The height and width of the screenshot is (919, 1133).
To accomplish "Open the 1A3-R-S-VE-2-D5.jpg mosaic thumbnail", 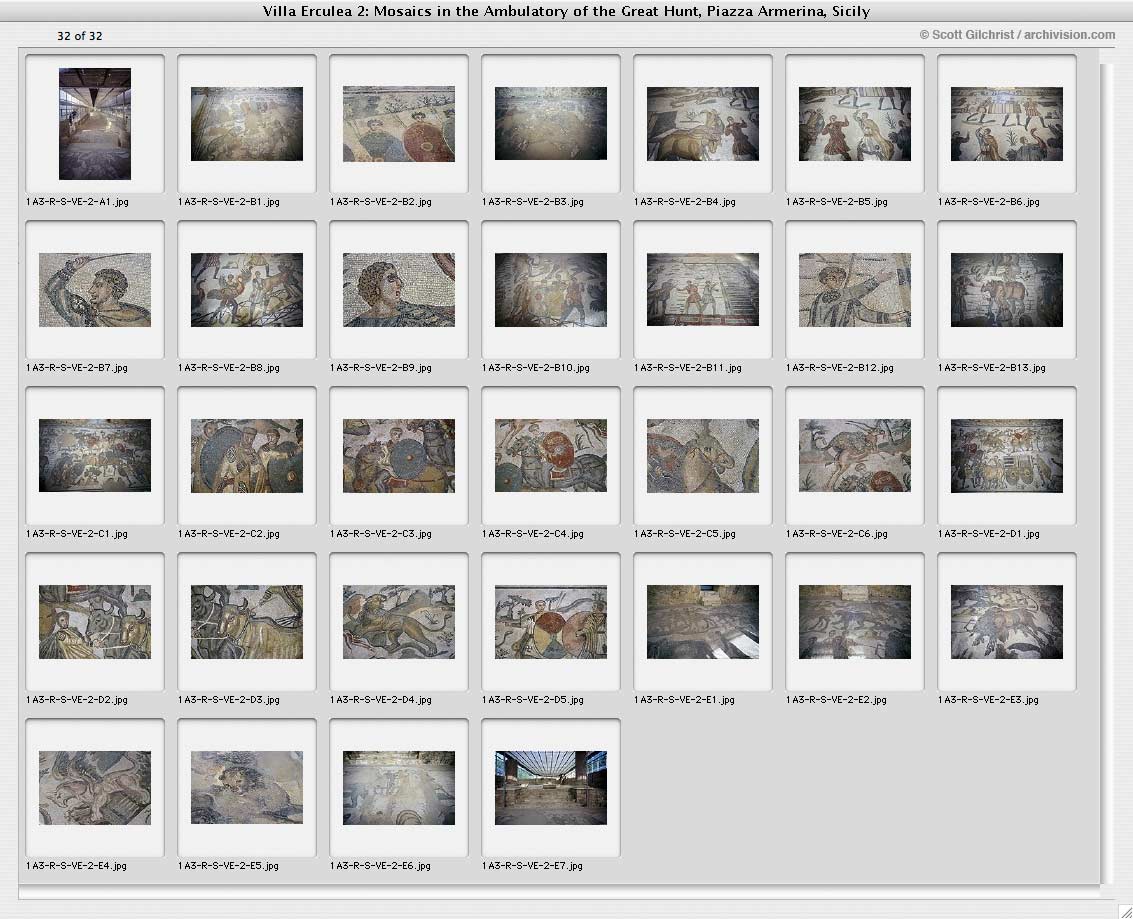I will point(551,622).
